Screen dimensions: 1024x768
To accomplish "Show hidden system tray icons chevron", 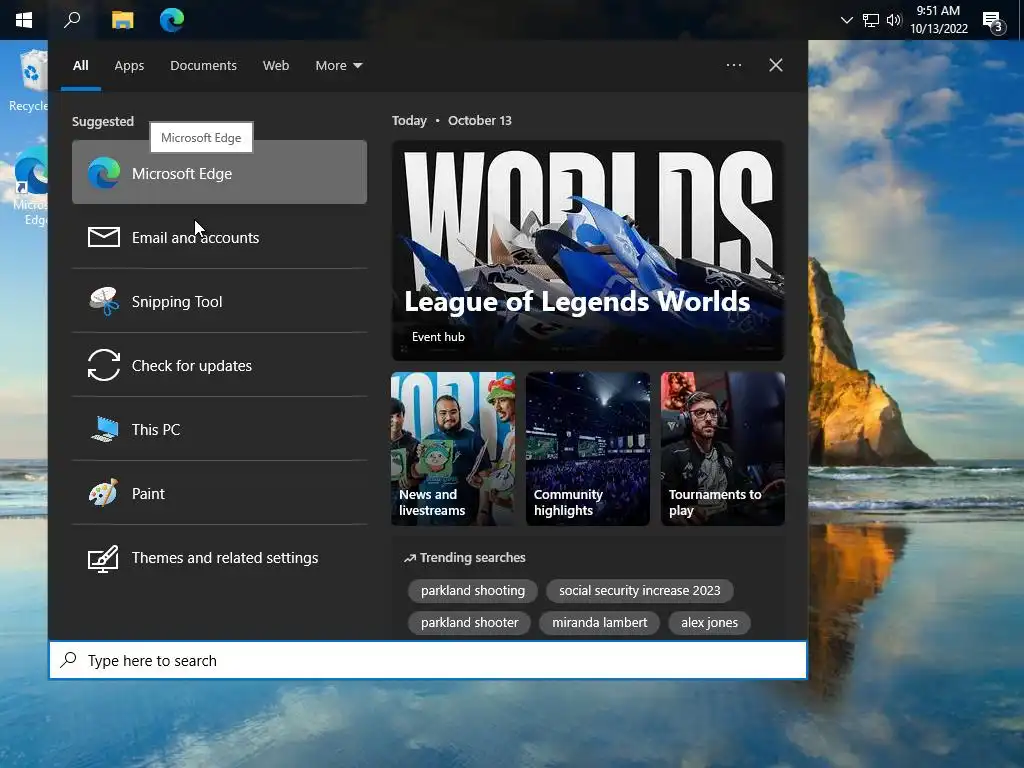I will tap(846, 20).
